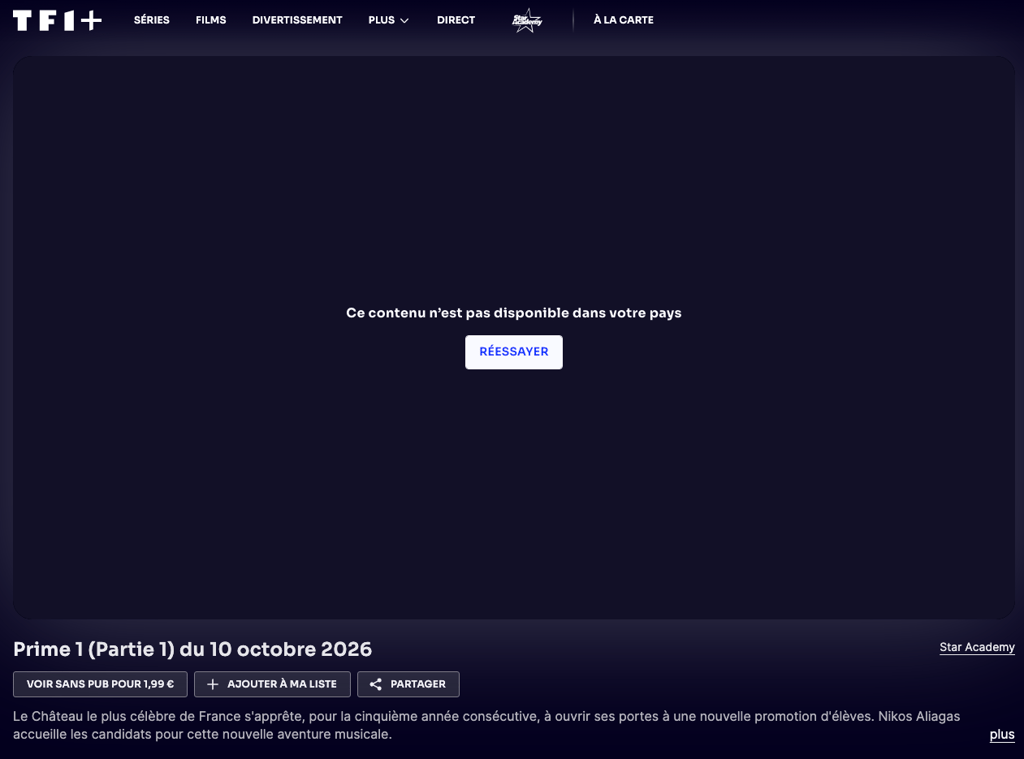
Task: Expand the PLUS menu chevron
Action: [404, 21]
